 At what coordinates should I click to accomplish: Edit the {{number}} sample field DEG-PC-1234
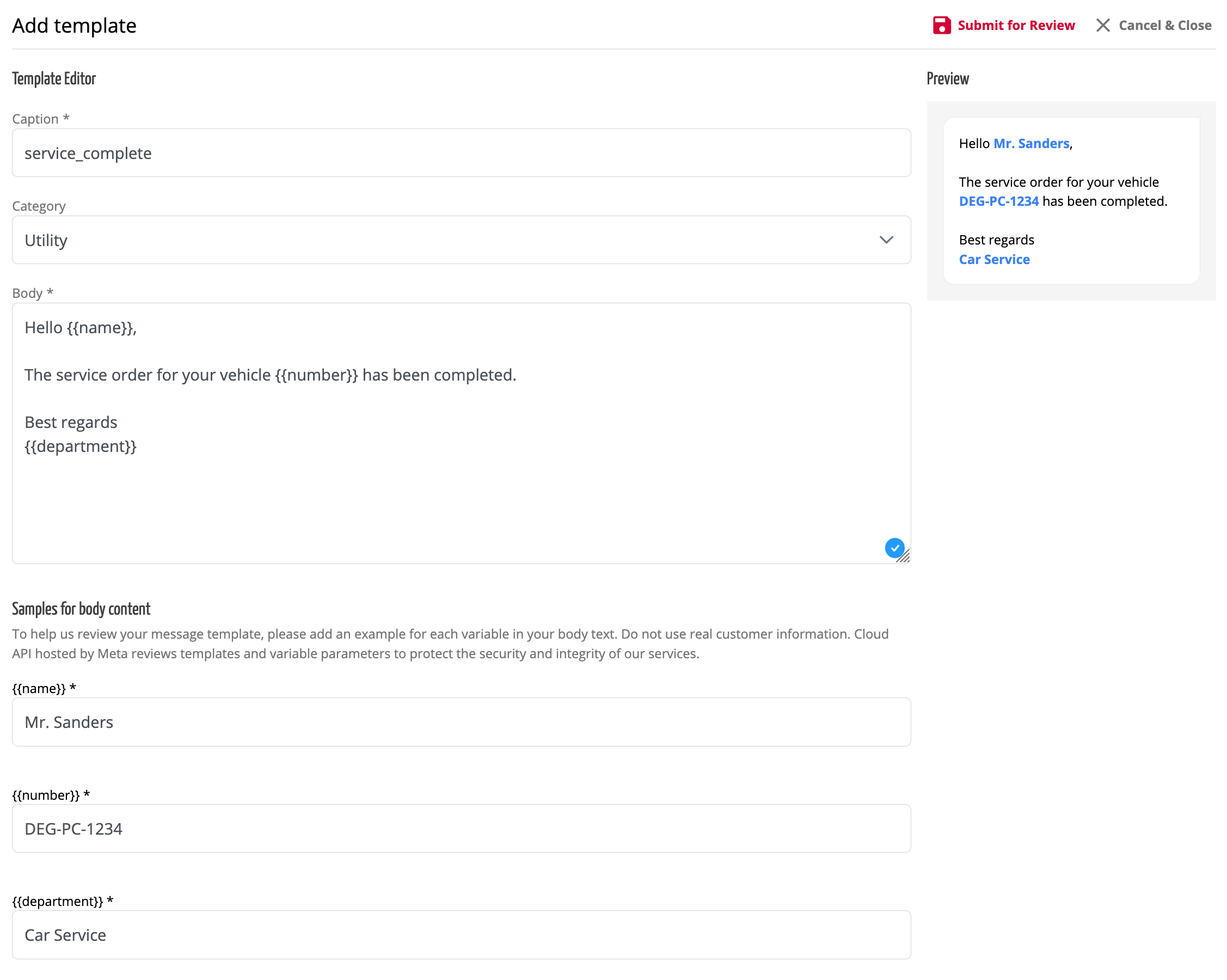461,828
